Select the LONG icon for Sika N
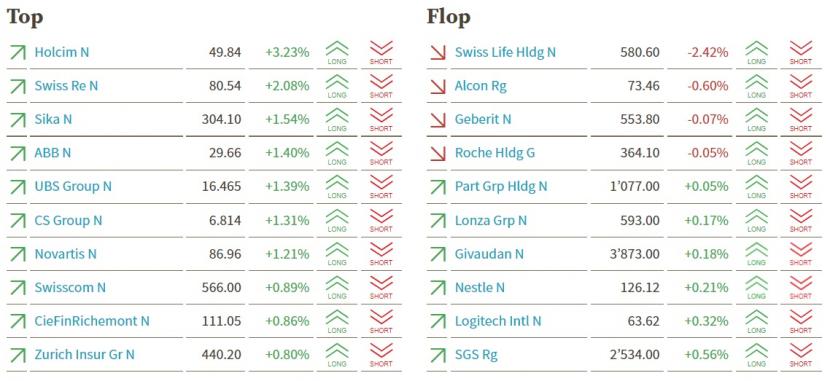The height and width of the screenshot is (381, 830). click(x=337, y=120)
